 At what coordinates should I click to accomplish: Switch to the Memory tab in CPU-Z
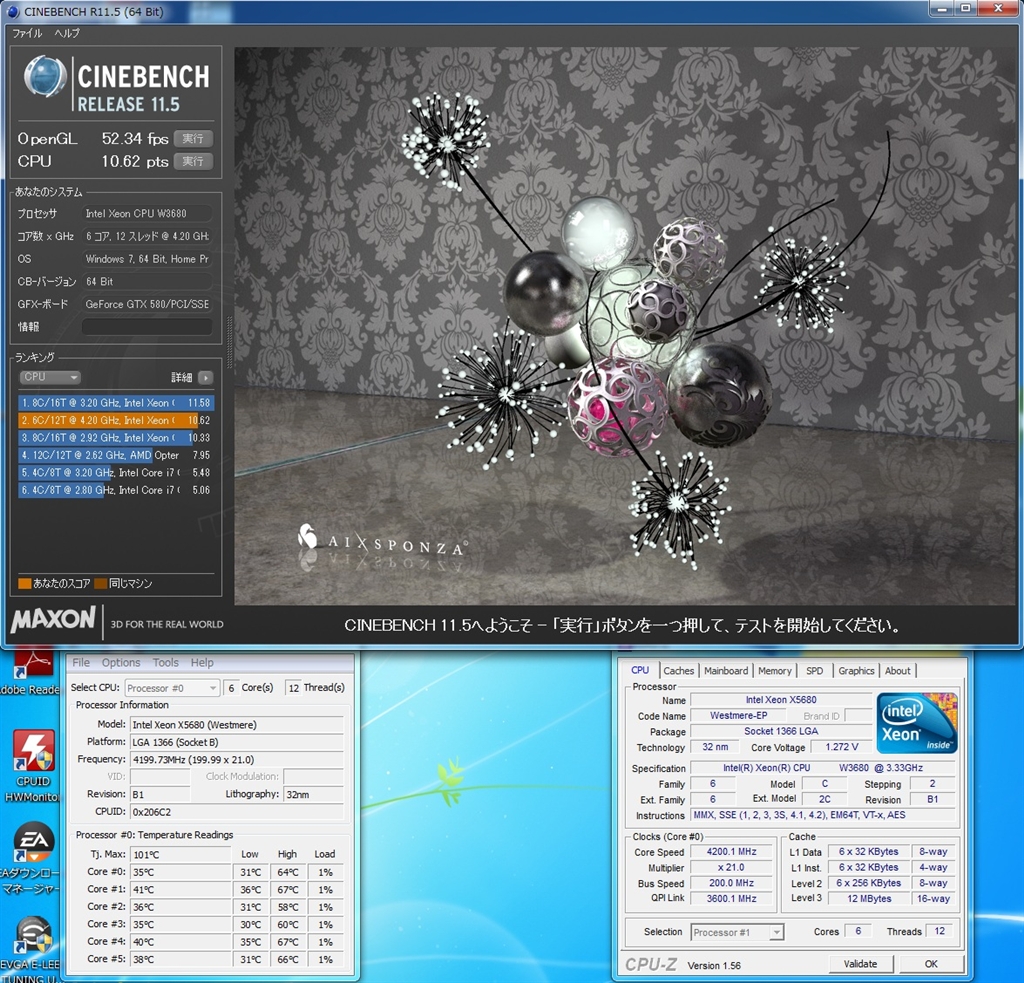tap(774, 671)
